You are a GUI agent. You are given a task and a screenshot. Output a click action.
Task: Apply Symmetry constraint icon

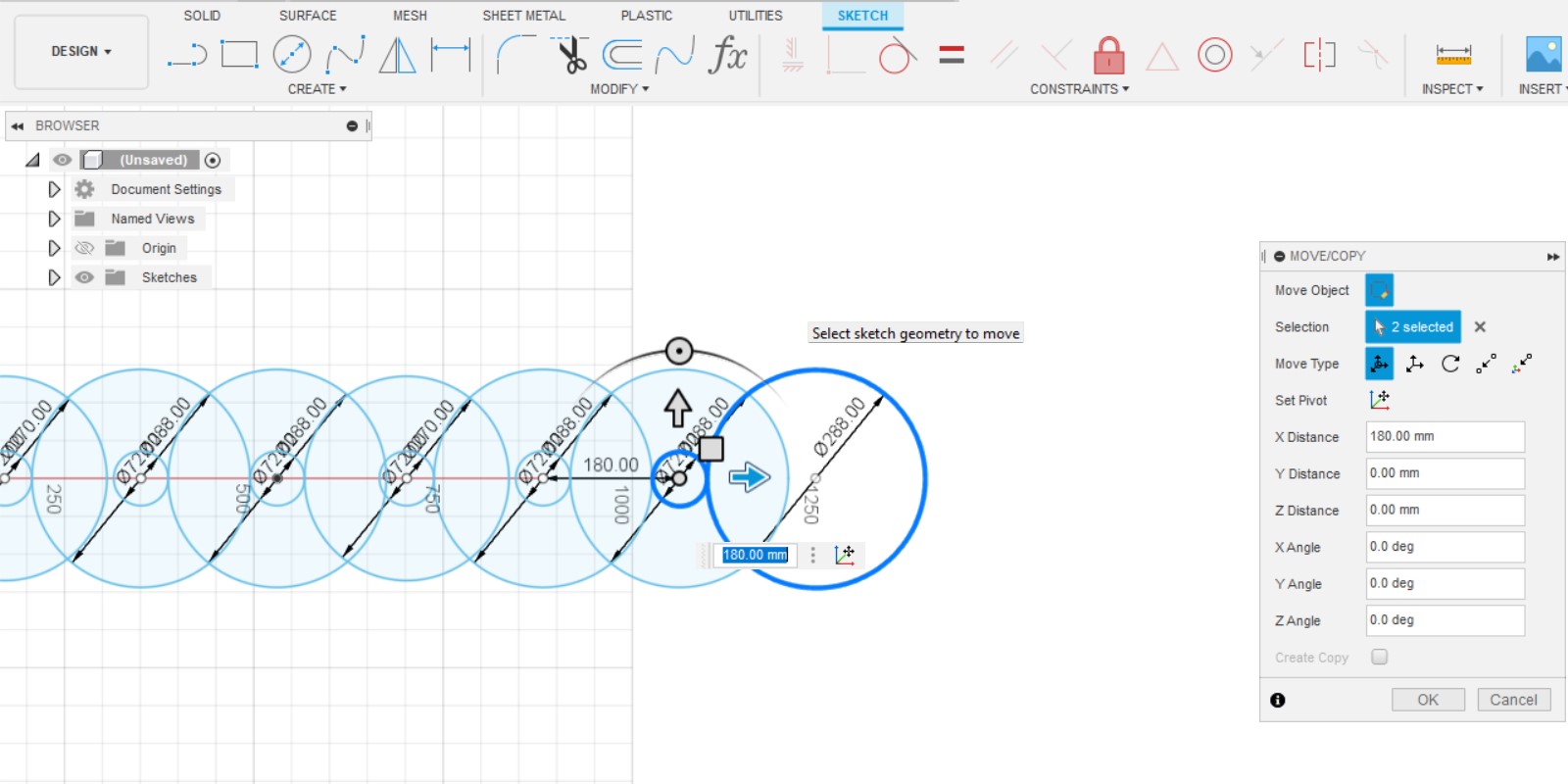[x=1320, y=55]
